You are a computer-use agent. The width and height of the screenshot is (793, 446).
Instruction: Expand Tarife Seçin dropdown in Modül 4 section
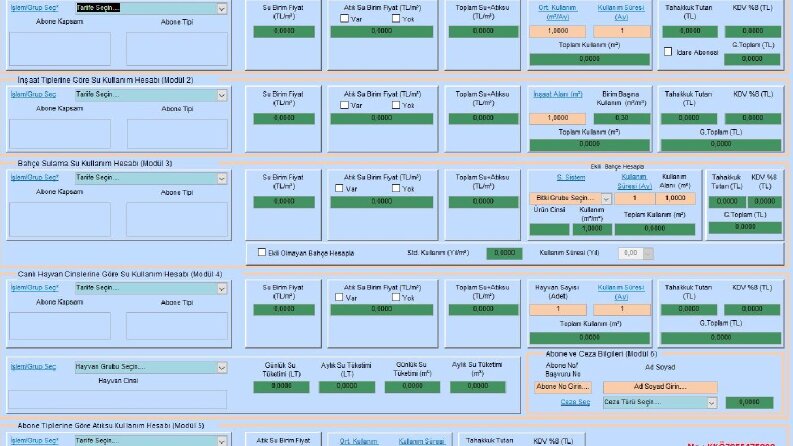tap(222, 288)
